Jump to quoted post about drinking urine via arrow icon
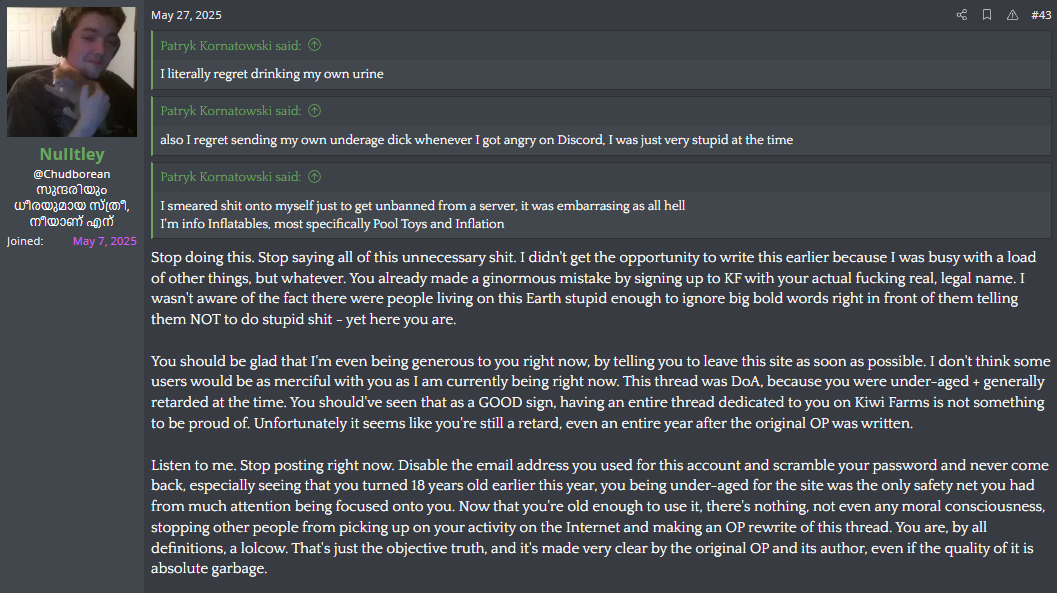Viewport: 1057px width, 593px height. (x=314, y=45)
